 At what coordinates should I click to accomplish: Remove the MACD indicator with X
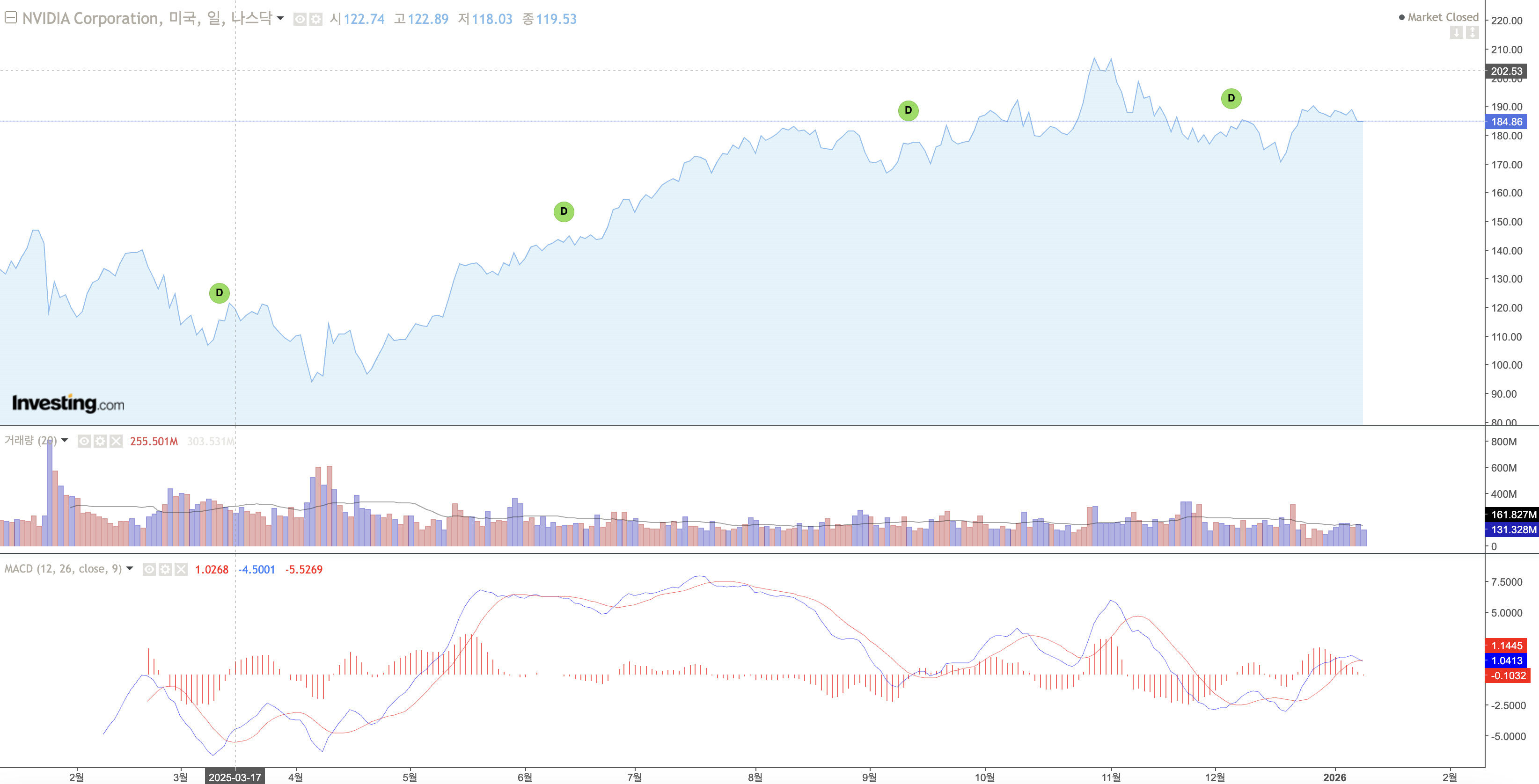180,570
